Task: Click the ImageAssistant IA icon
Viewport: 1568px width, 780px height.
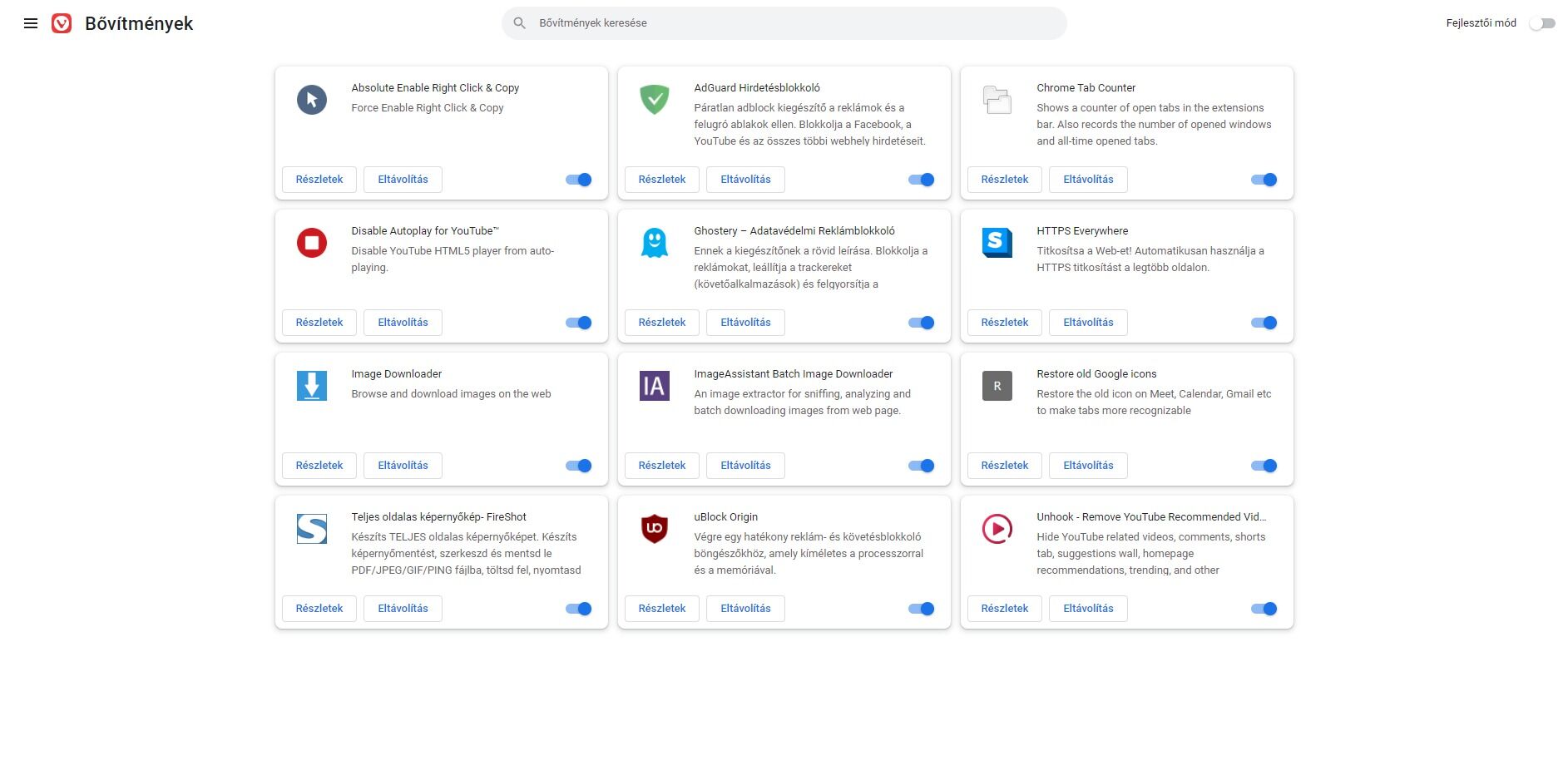Action: point(655,386)
